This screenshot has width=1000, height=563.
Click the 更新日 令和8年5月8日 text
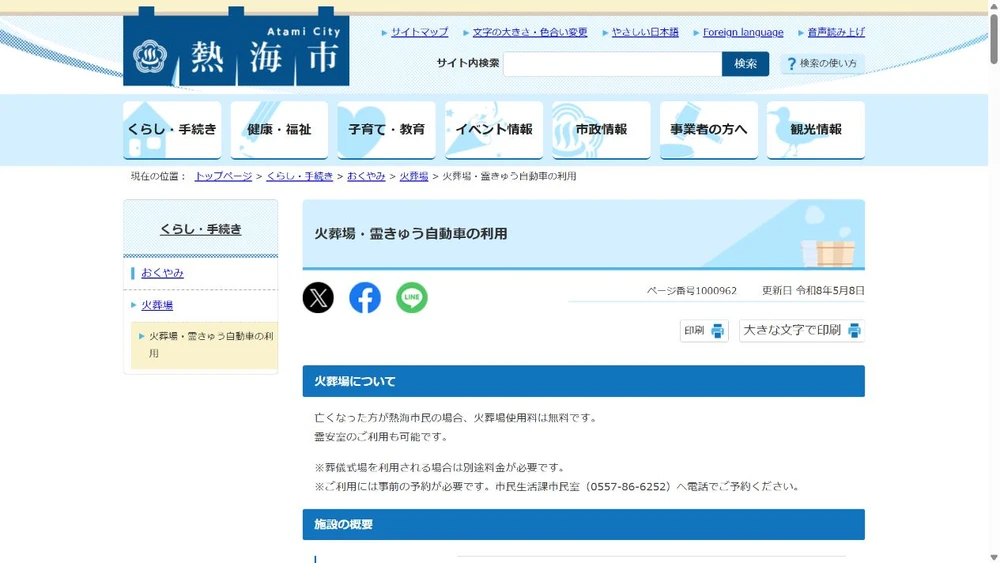pos(813,291)
